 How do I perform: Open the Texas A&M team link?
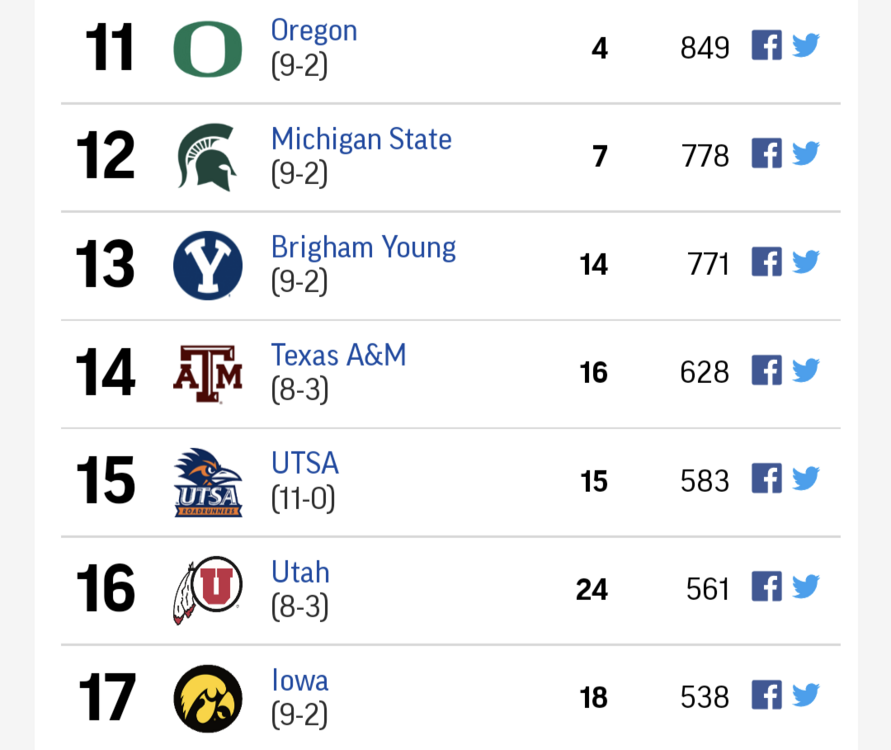[339, 355]
